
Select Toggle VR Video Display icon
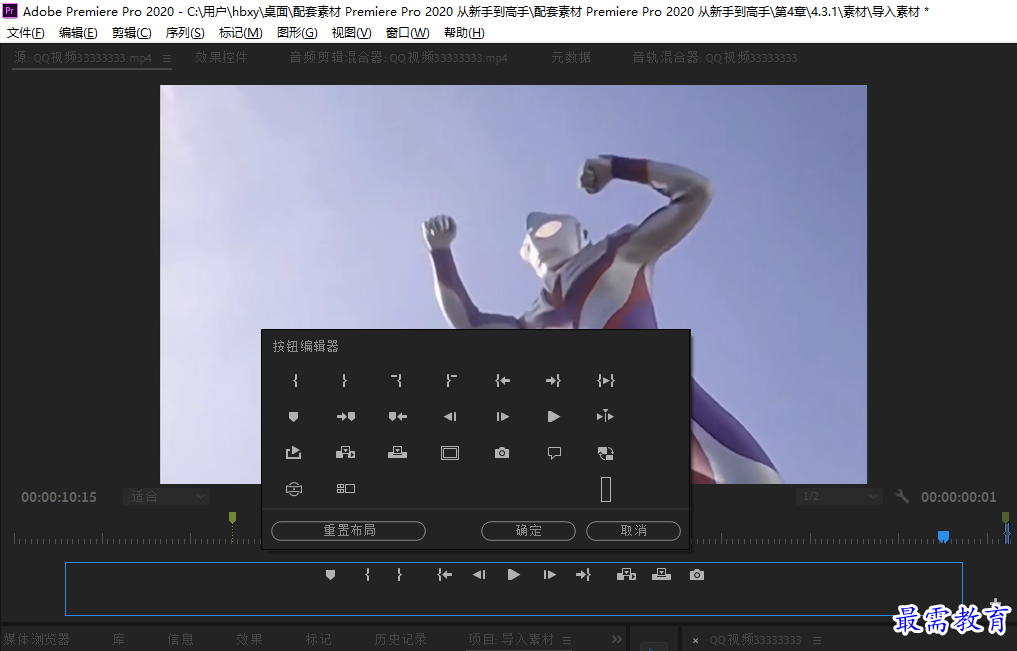(x=294, y=489)
